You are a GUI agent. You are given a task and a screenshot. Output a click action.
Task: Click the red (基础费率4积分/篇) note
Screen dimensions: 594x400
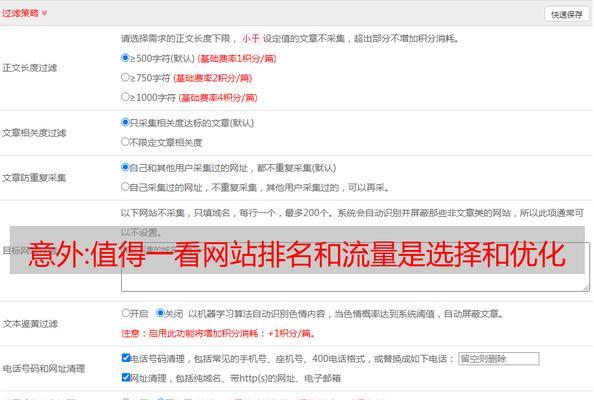coord(218,98)
